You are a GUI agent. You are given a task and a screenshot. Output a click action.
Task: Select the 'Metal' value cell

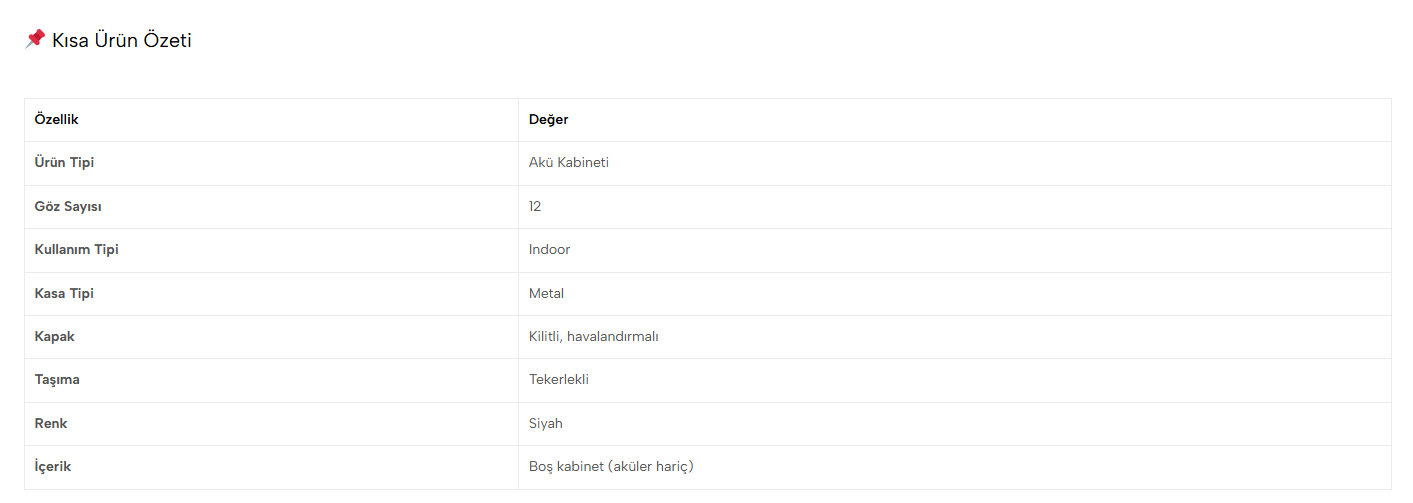pyautogui.click(x=546, y=294)
